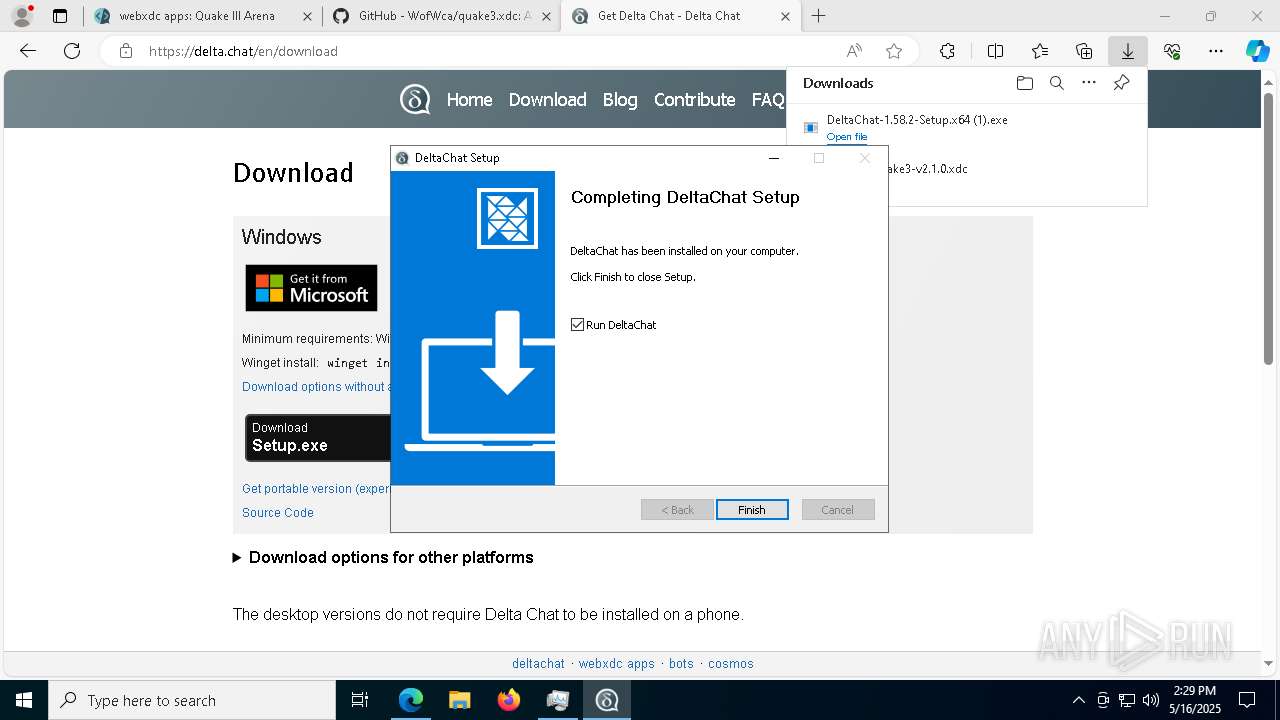Open the Source Code link
Screen dimensions: 1280x720
[278, 513]
